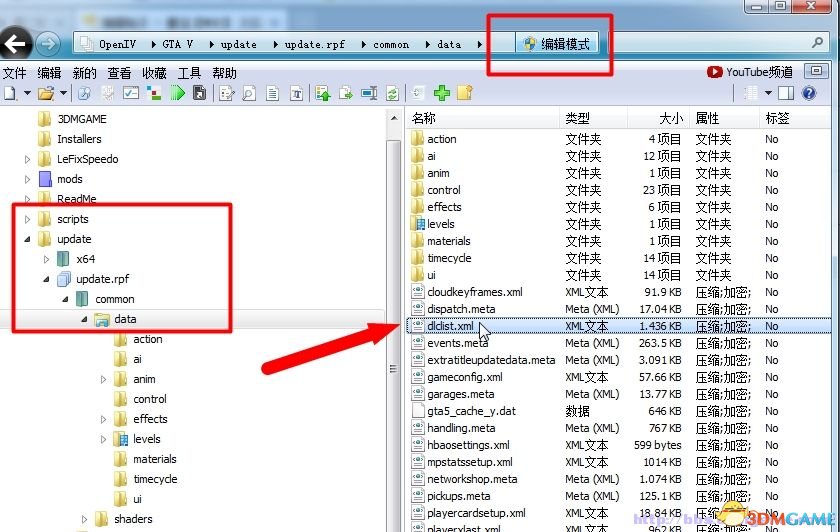Click the blue globe link toolbar icon
The height and width of the screenshot is (532, 840).
click(x=84, y=93)
